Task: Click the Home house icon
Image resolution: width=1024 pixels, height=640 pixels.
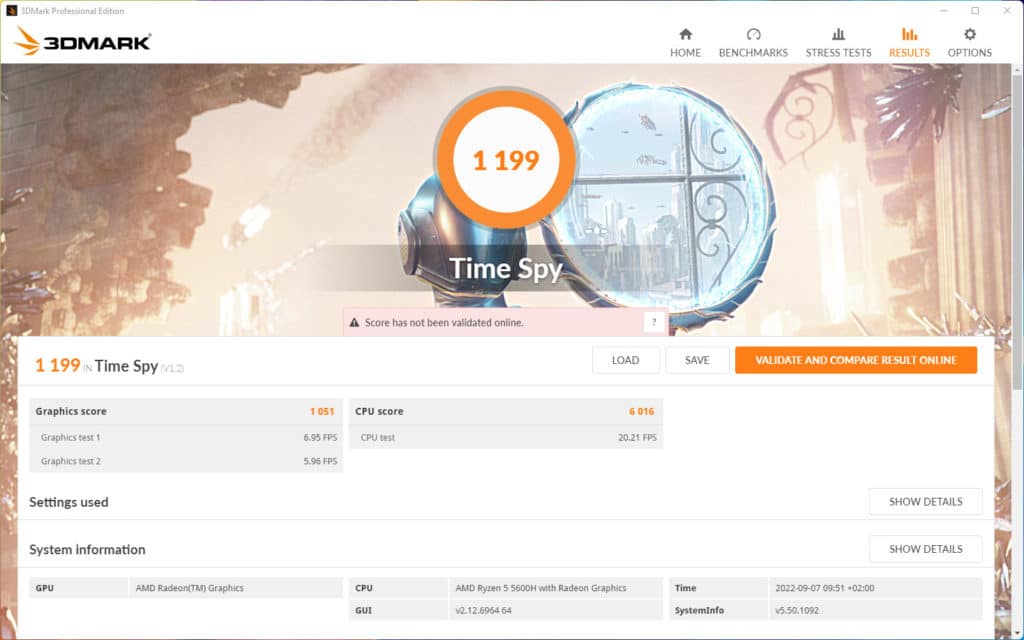Action: pyautogui.click(x=685, y=34)
